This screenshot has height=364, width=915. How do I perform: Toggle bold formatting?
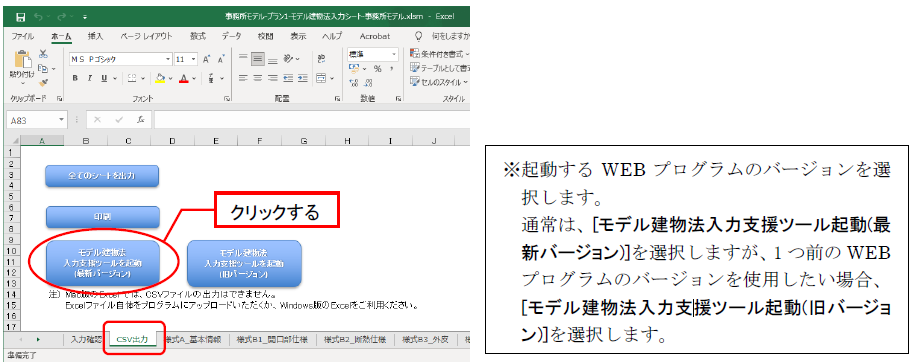click(75, 78)
